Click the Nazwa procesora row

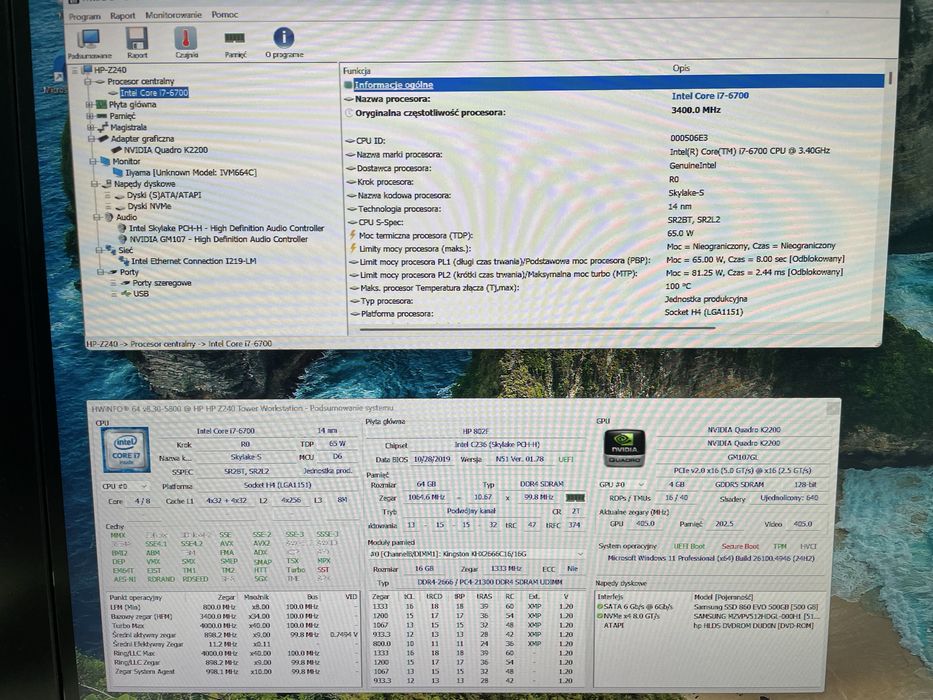613,98
